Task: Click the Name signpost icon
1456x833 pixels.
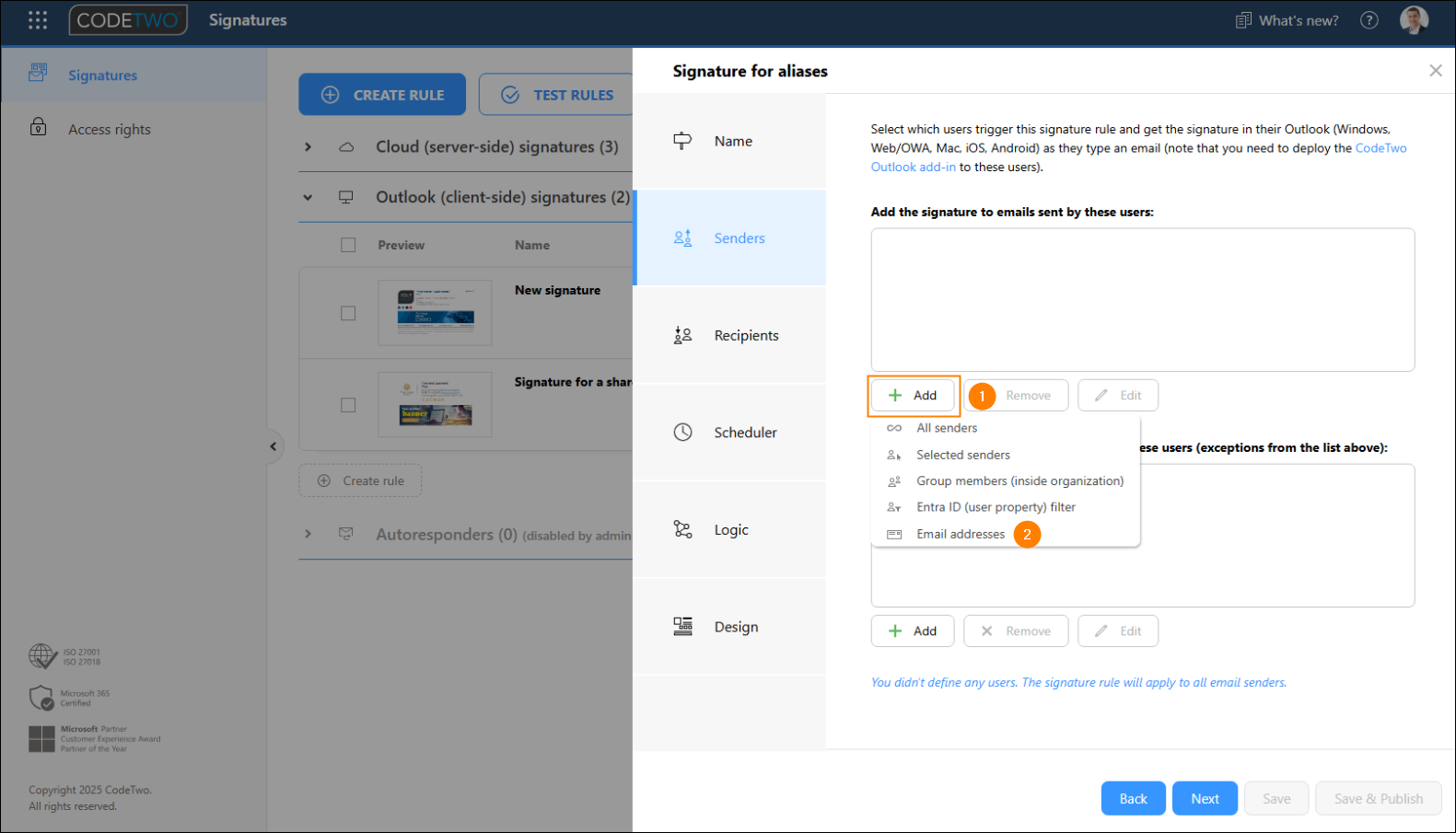Action: [682, 141]
